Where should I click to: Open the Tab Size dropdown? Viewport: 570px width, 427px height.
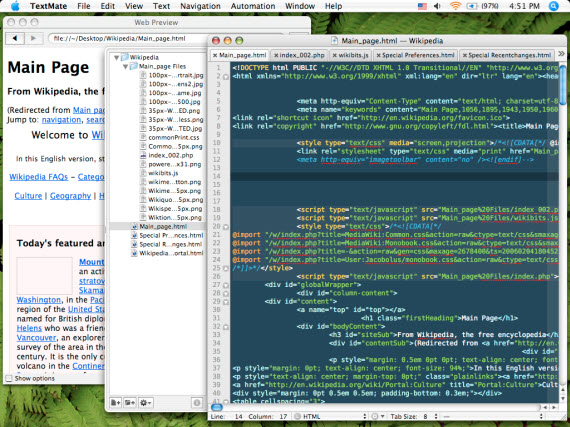(x=414, y=416)
